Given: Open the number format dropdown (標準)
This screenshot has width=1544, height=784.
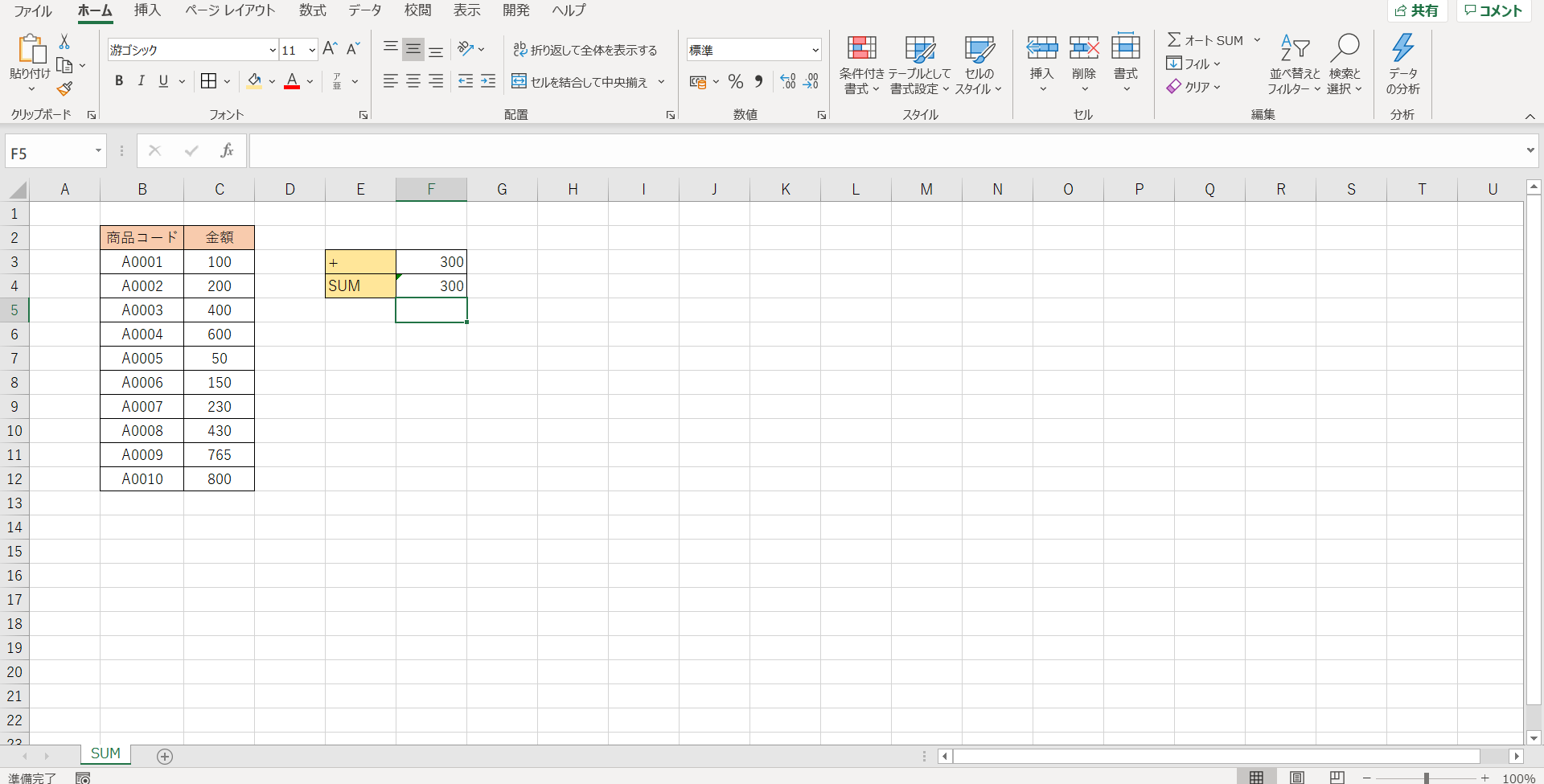Looking at the screenshot, I should (x=815, y=50).
